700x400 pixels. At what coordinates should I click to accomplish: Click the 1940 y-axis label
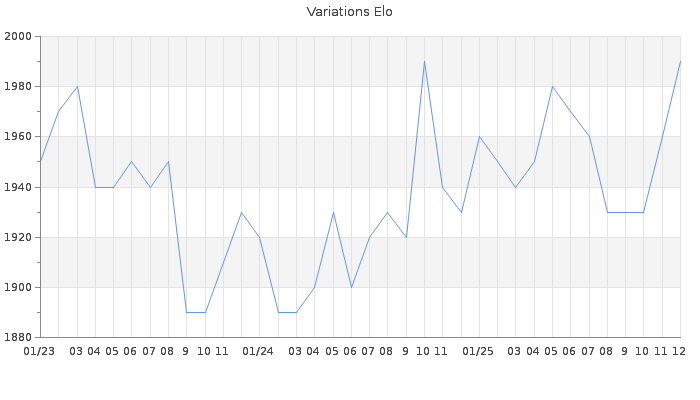point(19,187)
